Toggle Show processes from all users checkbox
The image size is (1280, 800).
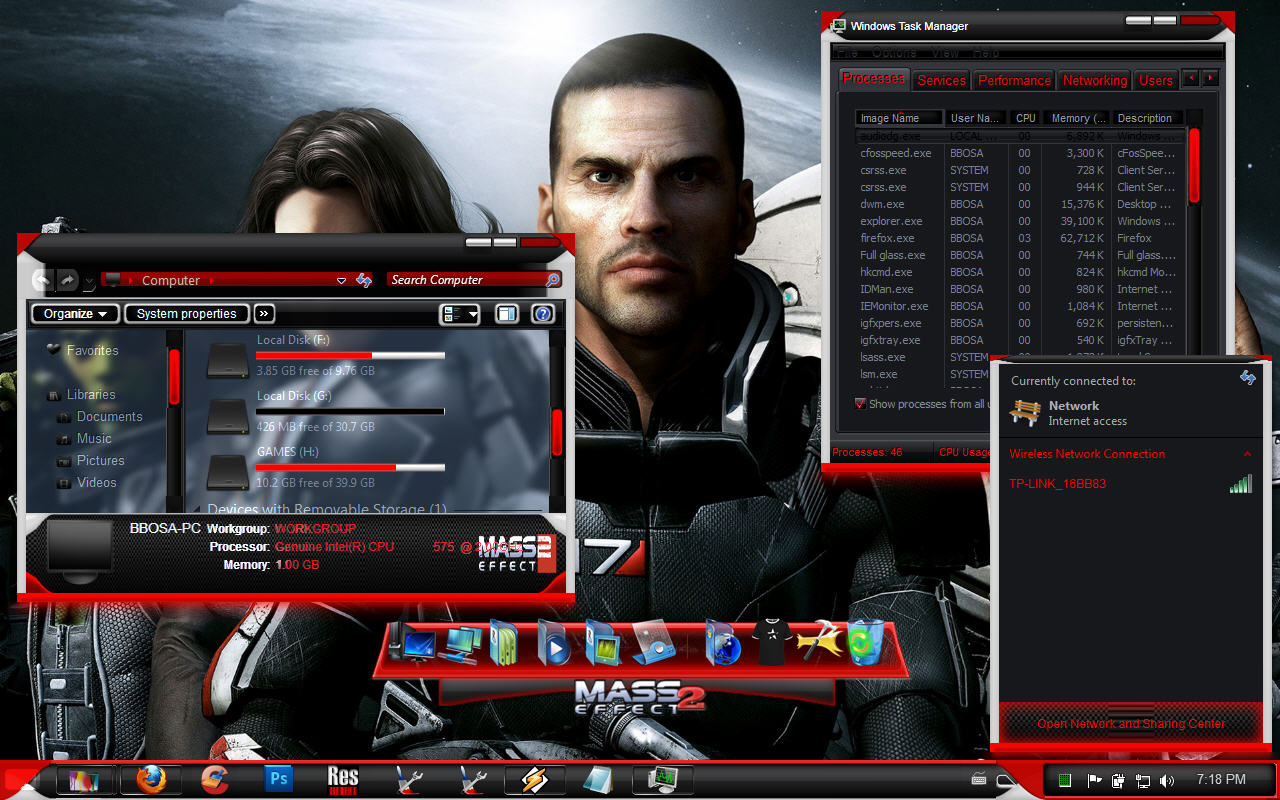point(860,404)
